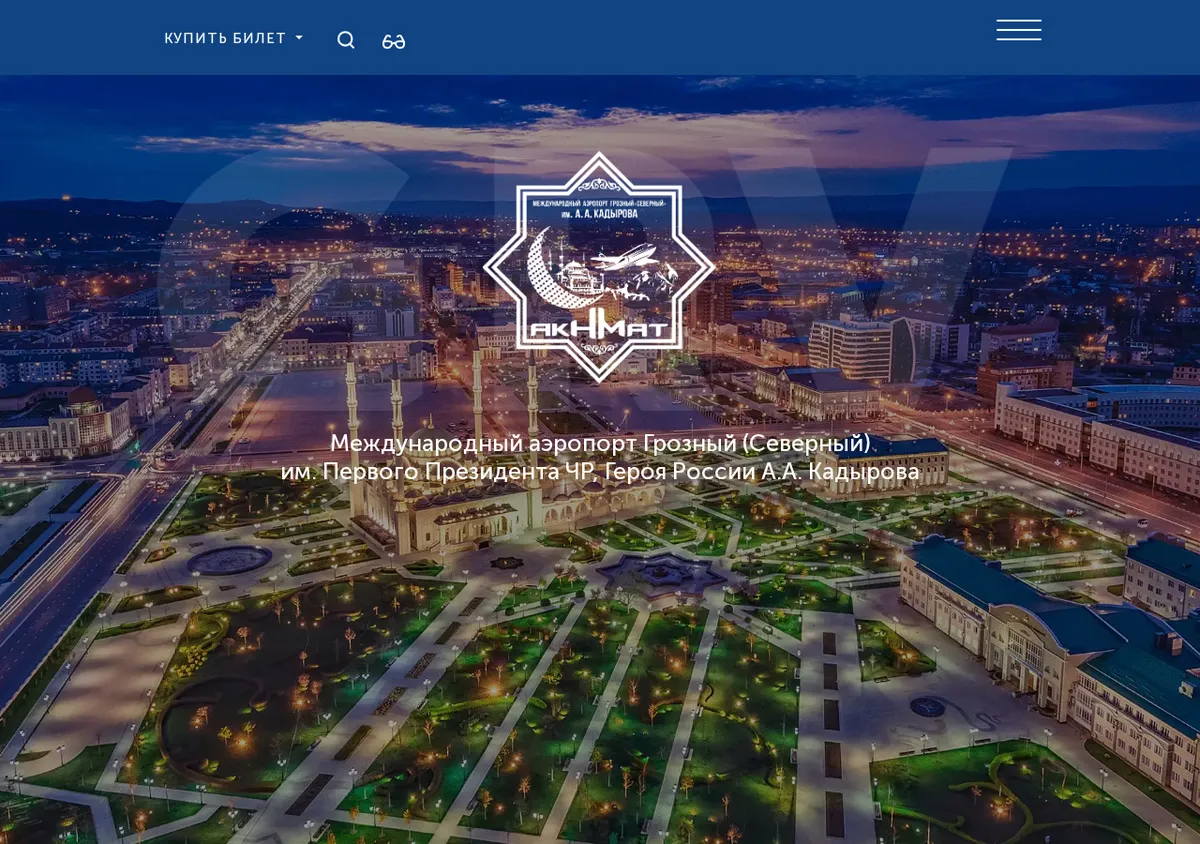This screenshot has height=844, width=1200.
Task: Click the им. Первого Президента ЧР text line
Action: click(x=600, y=472)
